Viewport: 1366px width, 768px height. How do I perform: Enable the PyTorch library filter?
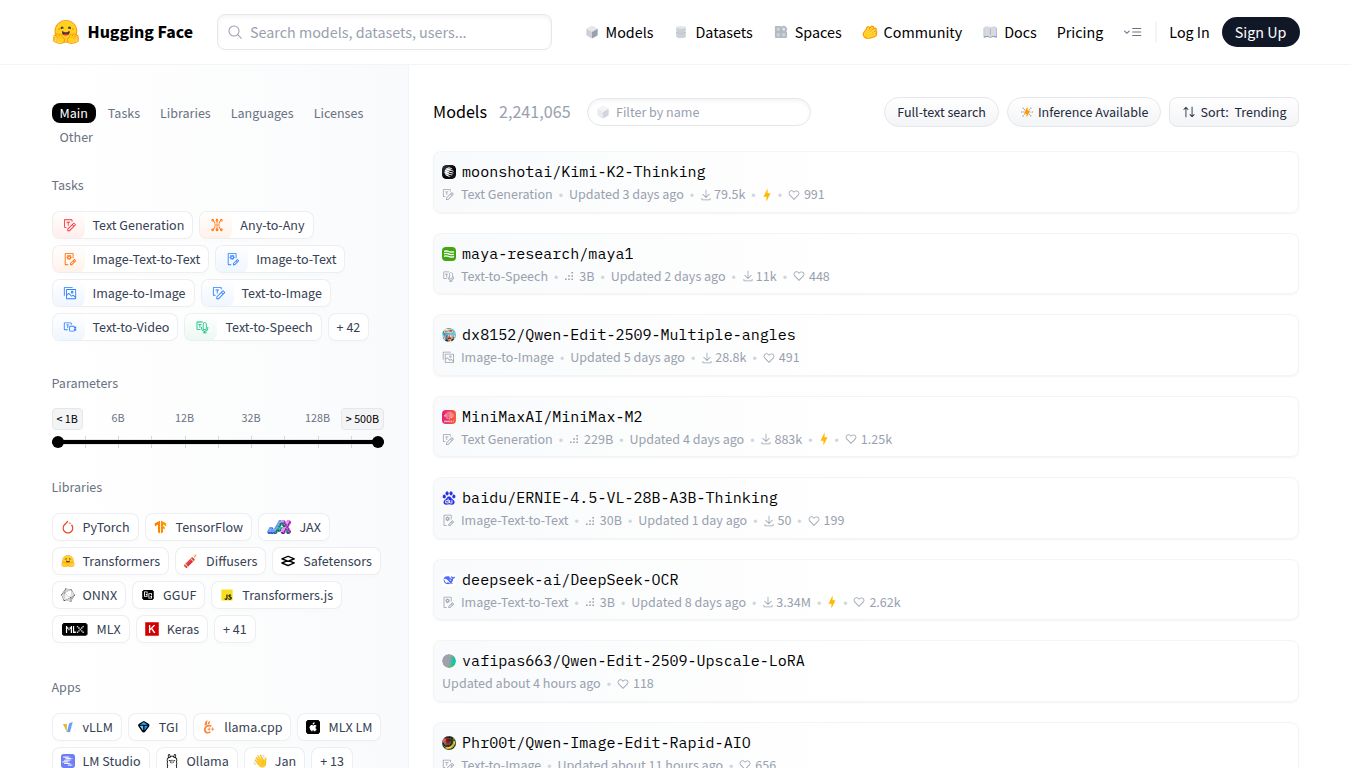(95, 527)
